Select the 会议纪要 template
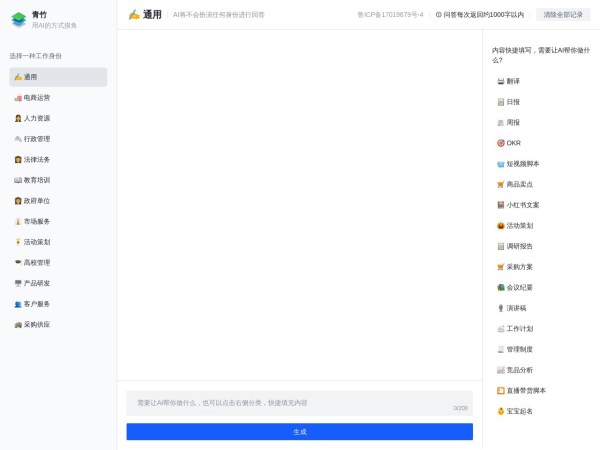This screenshot has height=450, width=600. click(x=515, y=287)
